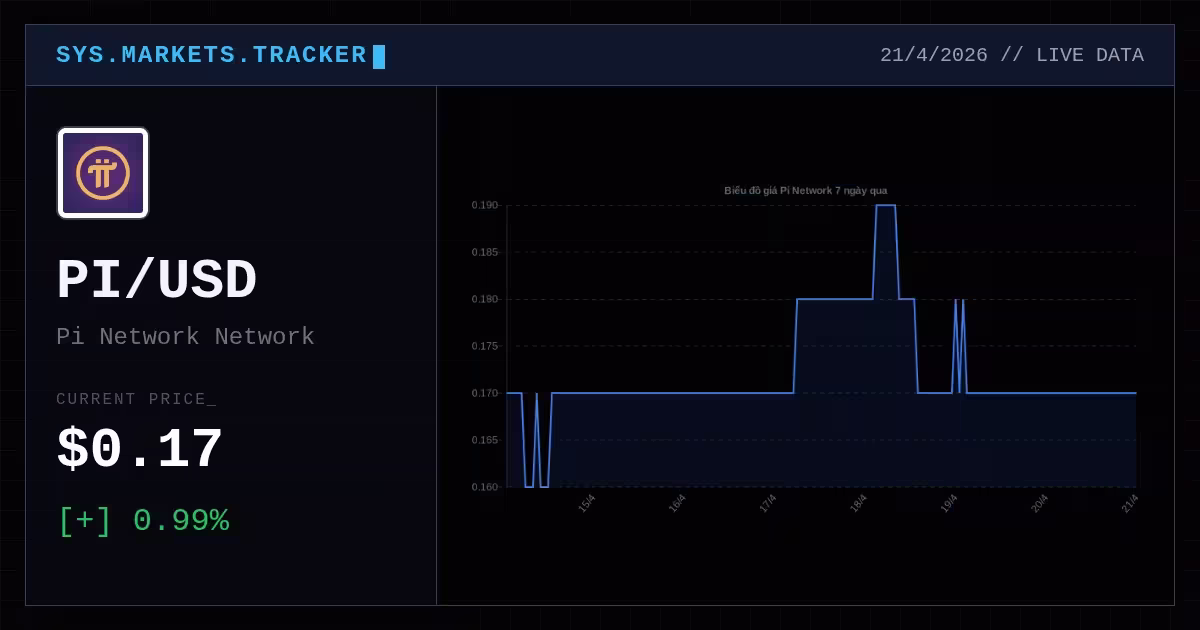Click the 0.190 y-axis label
Screen dimensions: 1200x630
coord(485,205)
